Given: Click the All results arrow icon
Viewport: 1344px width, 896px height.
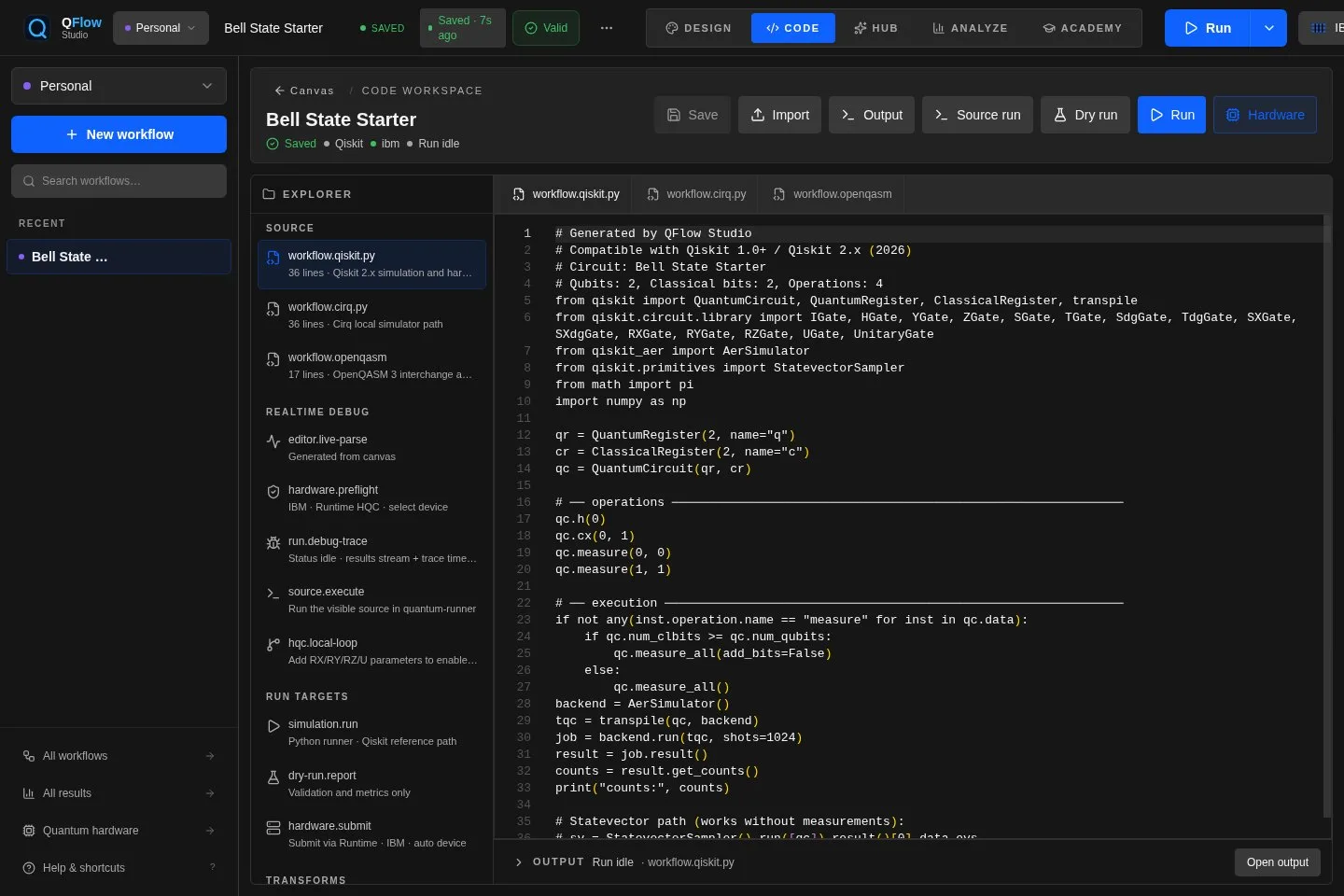Looking at the screenshot, I should 210,793.
